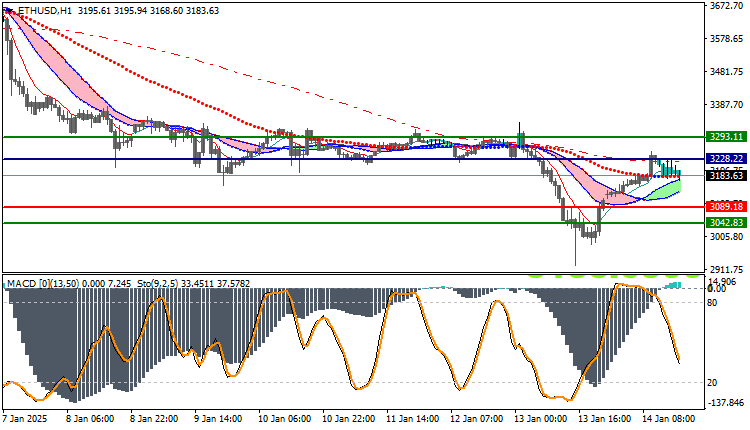Screen dimensions: 750x430
Task: Click the 10 Jan 22:00 time label
Action: (x=349, y=419)
